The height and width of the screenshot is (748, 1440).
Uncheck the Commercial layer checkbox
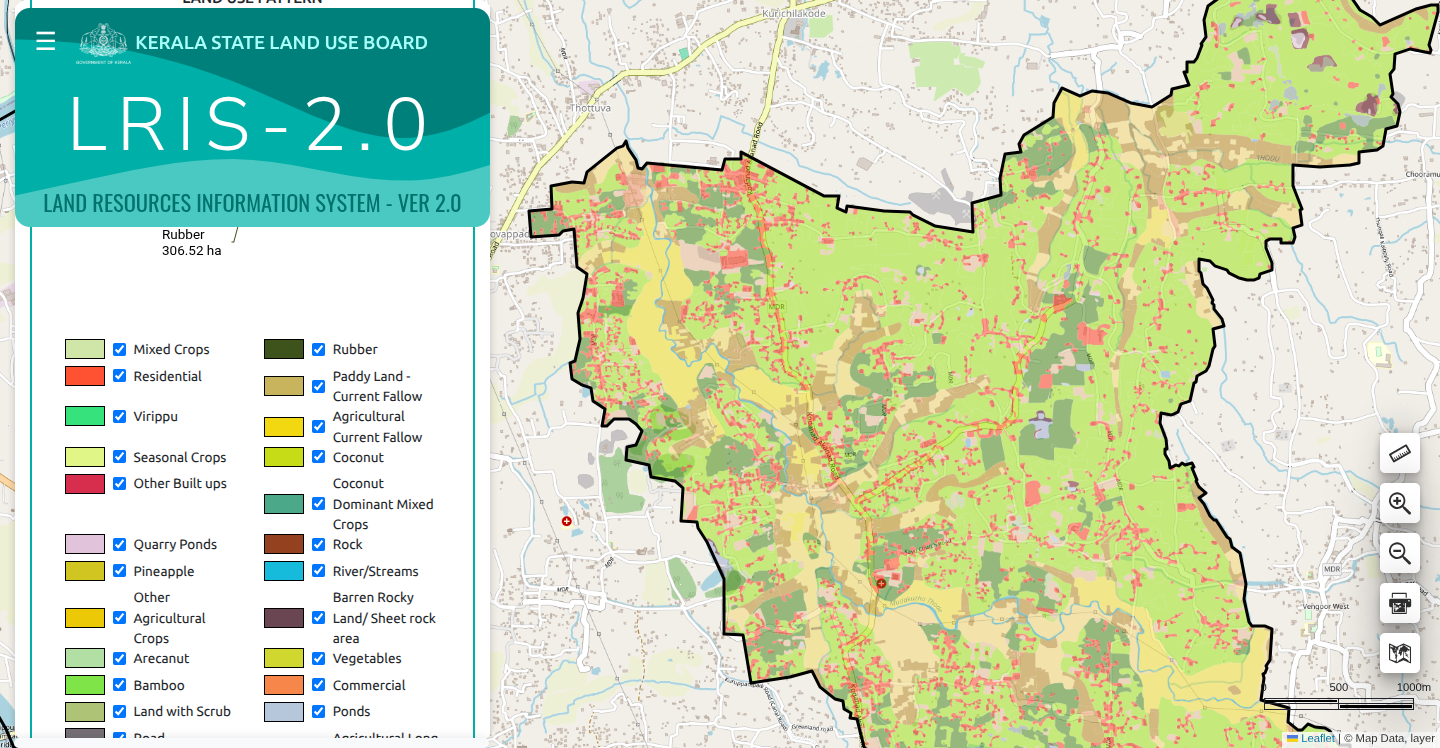click(319, 685)
